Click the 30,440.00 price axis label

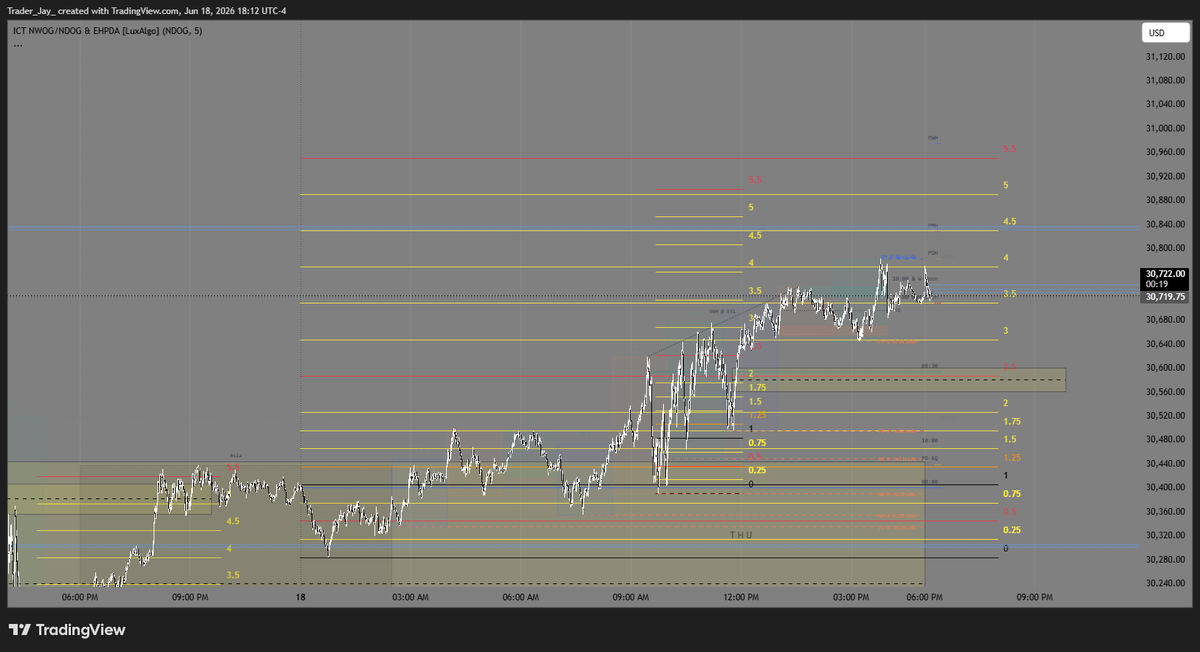pos(1166,464)
